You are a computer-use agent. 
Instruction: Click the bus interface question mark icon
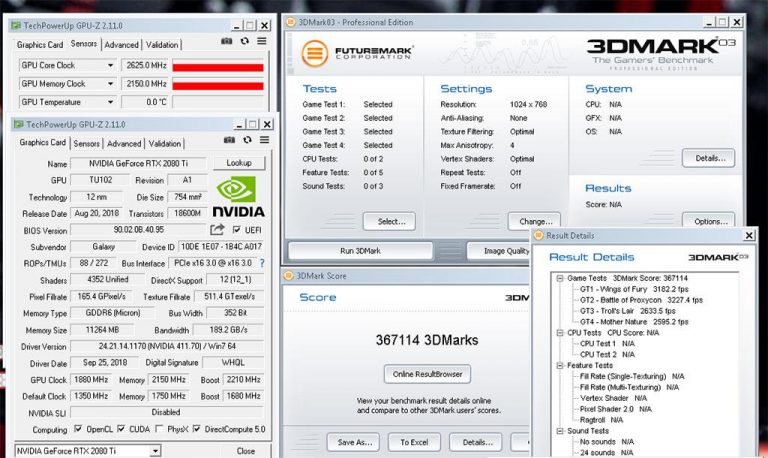(x=262, y=263)
